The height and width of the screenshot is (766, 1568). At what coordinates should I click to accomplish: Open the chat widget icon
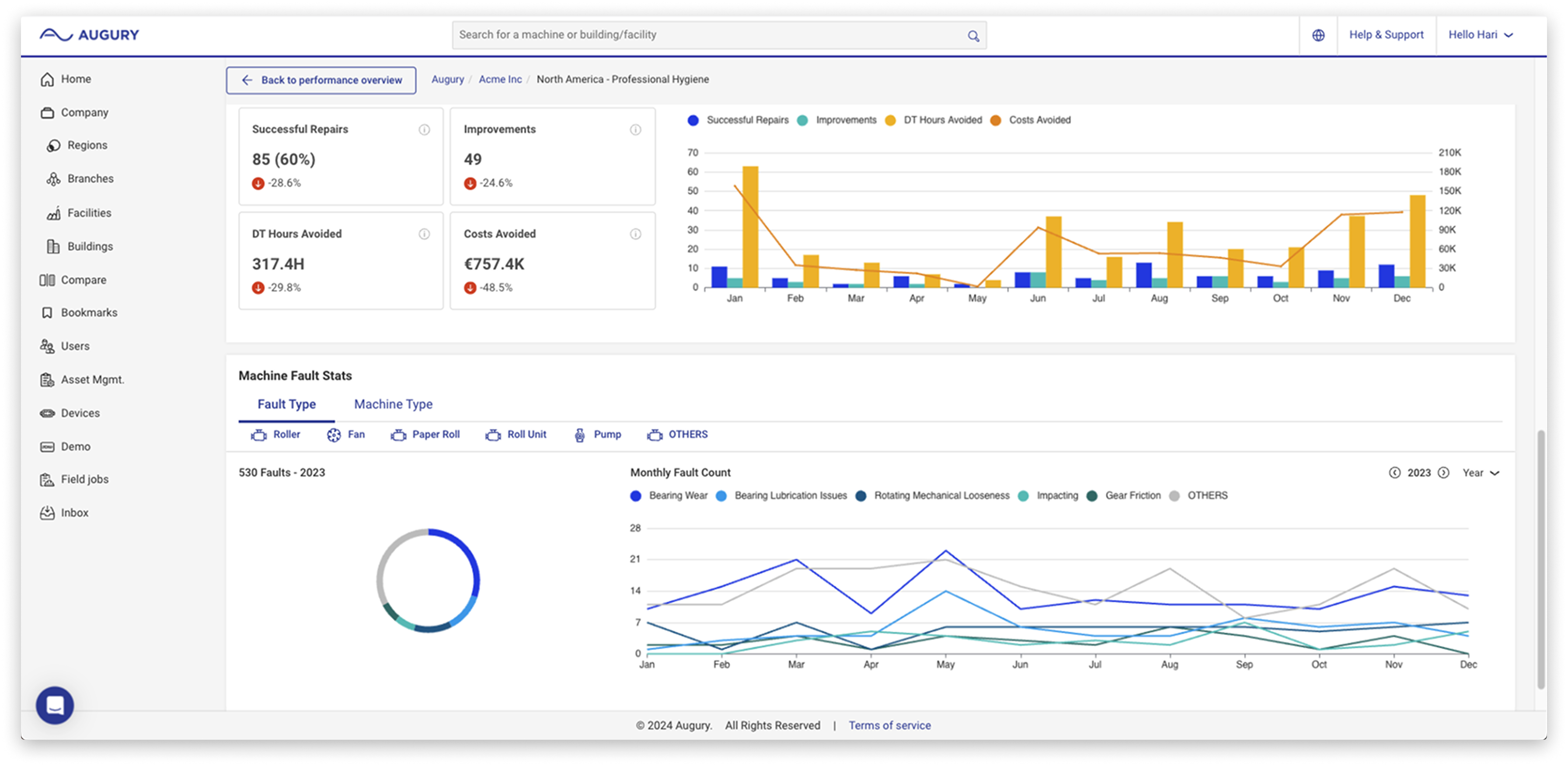point(55,704)
